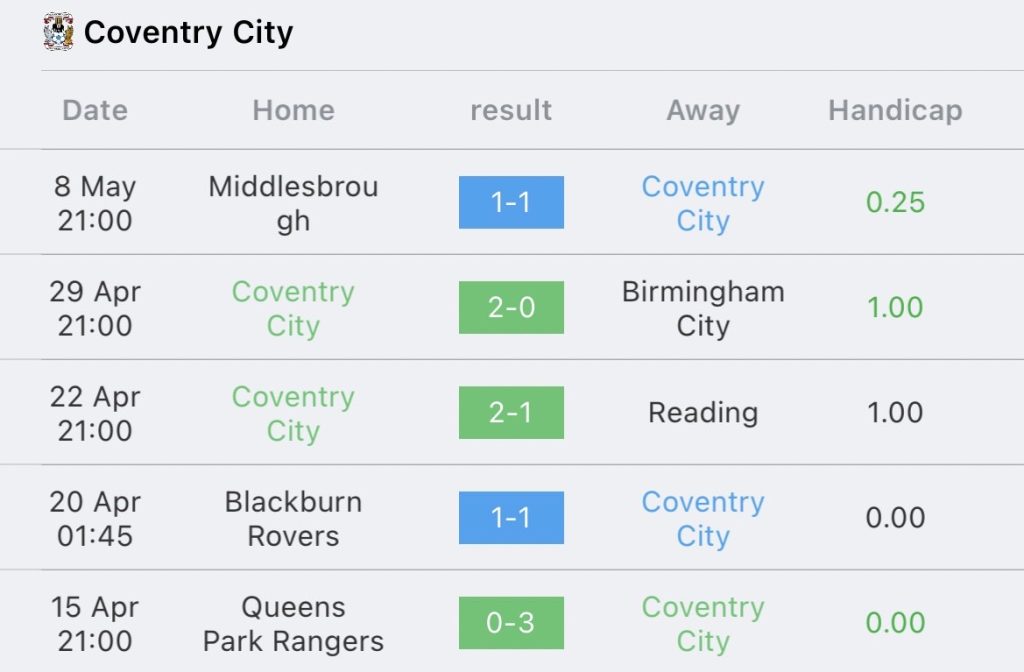
Task: Select Middlesbrough home team name
Action: [293, 203]
